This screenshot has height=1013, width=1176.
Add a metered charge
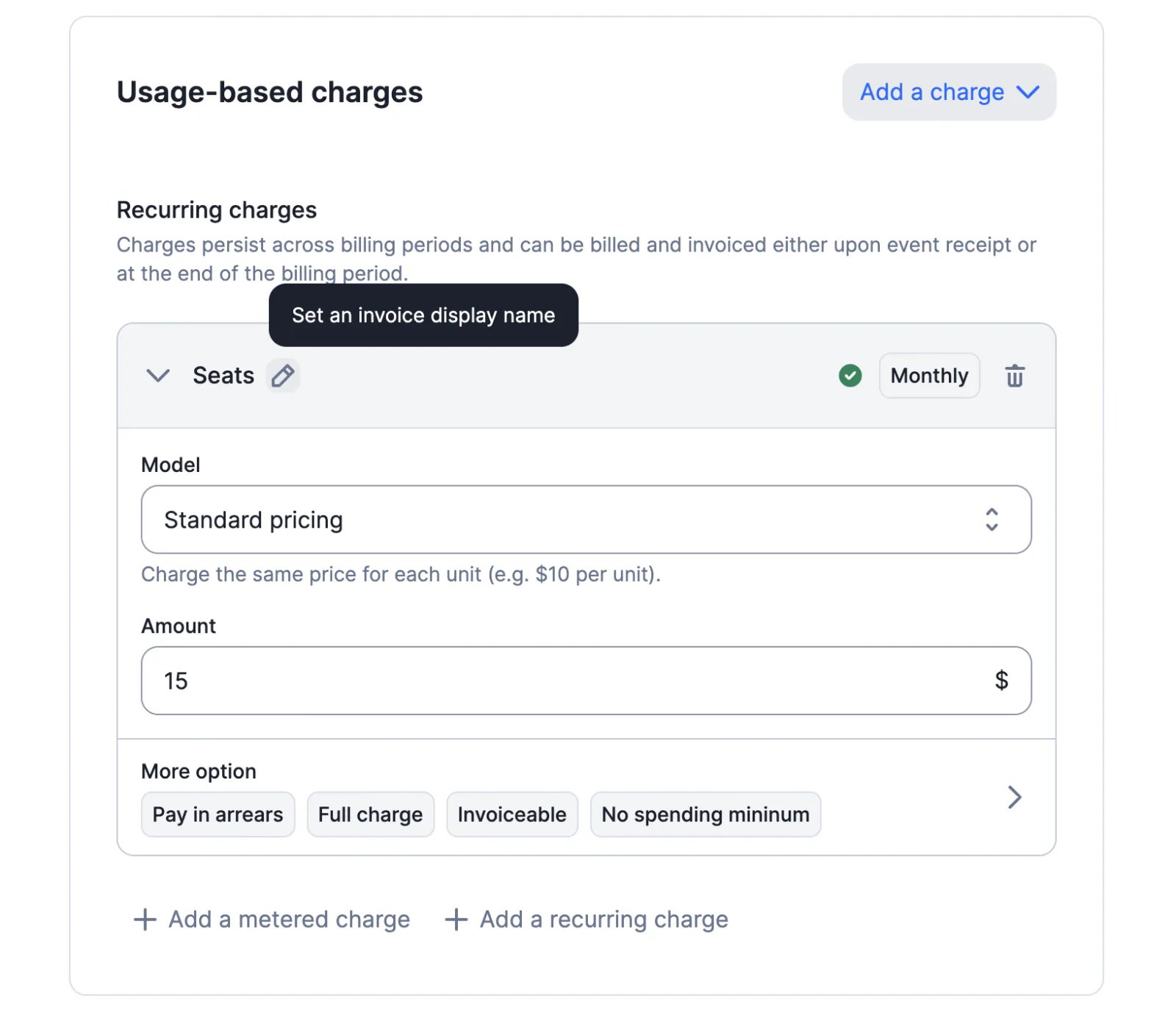[x=272, y=920]
